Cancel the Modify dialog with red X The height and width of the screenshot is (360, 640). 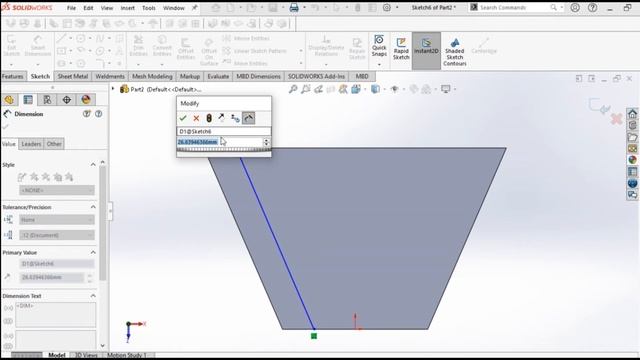coord(196,118)
